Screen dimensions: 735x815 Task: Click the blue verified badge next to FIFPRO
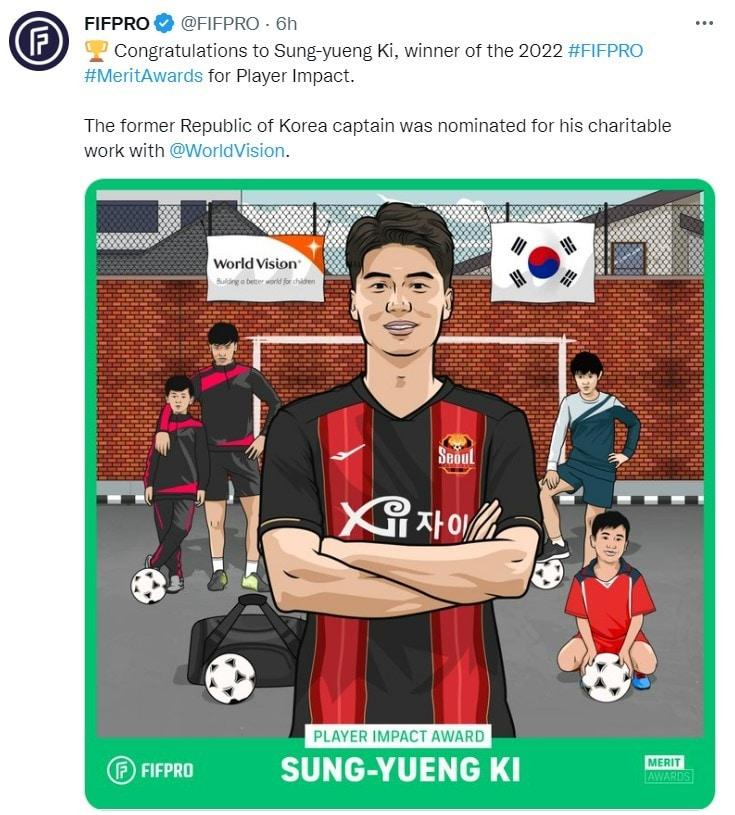tap(165, 24)
